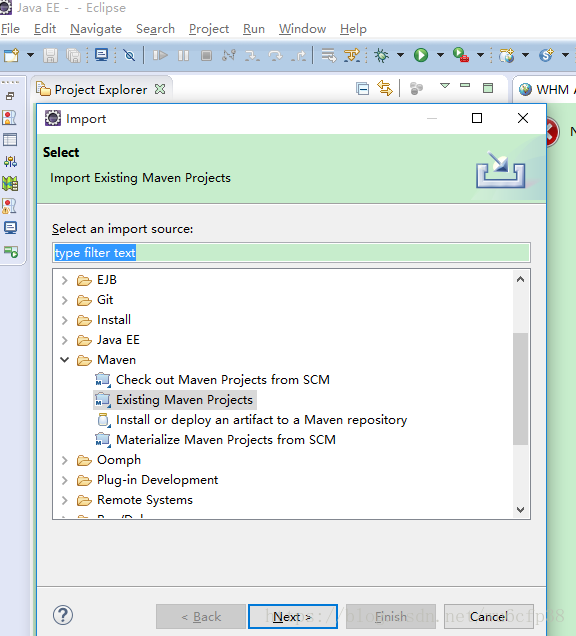Select the Project Explorer tab
The height and width of the screenshot is (636, 576).
(x=101, y=90)
